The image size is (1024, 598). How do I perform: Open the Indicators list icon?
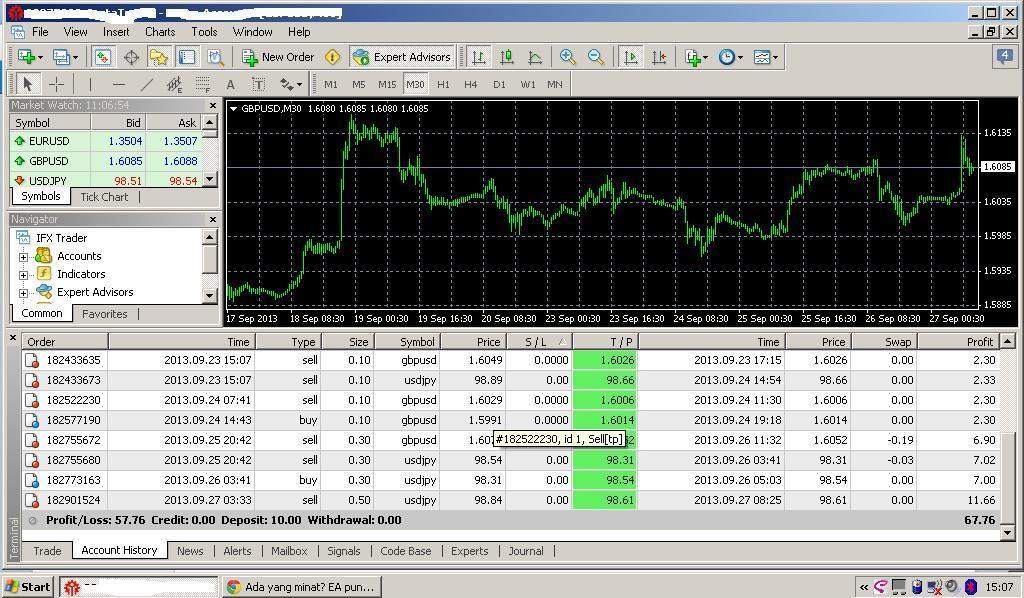click(692, 57)
